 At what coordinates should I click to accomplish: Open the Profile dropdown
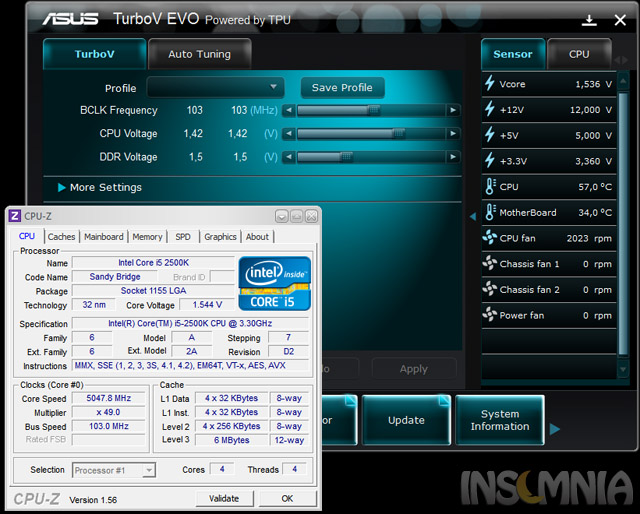[215, 87]
